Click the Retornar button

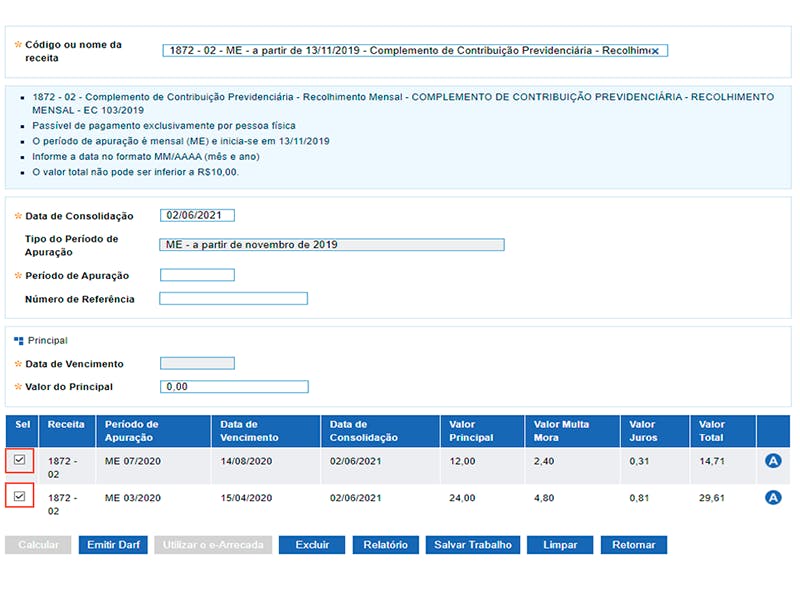(x=634, y=545)
